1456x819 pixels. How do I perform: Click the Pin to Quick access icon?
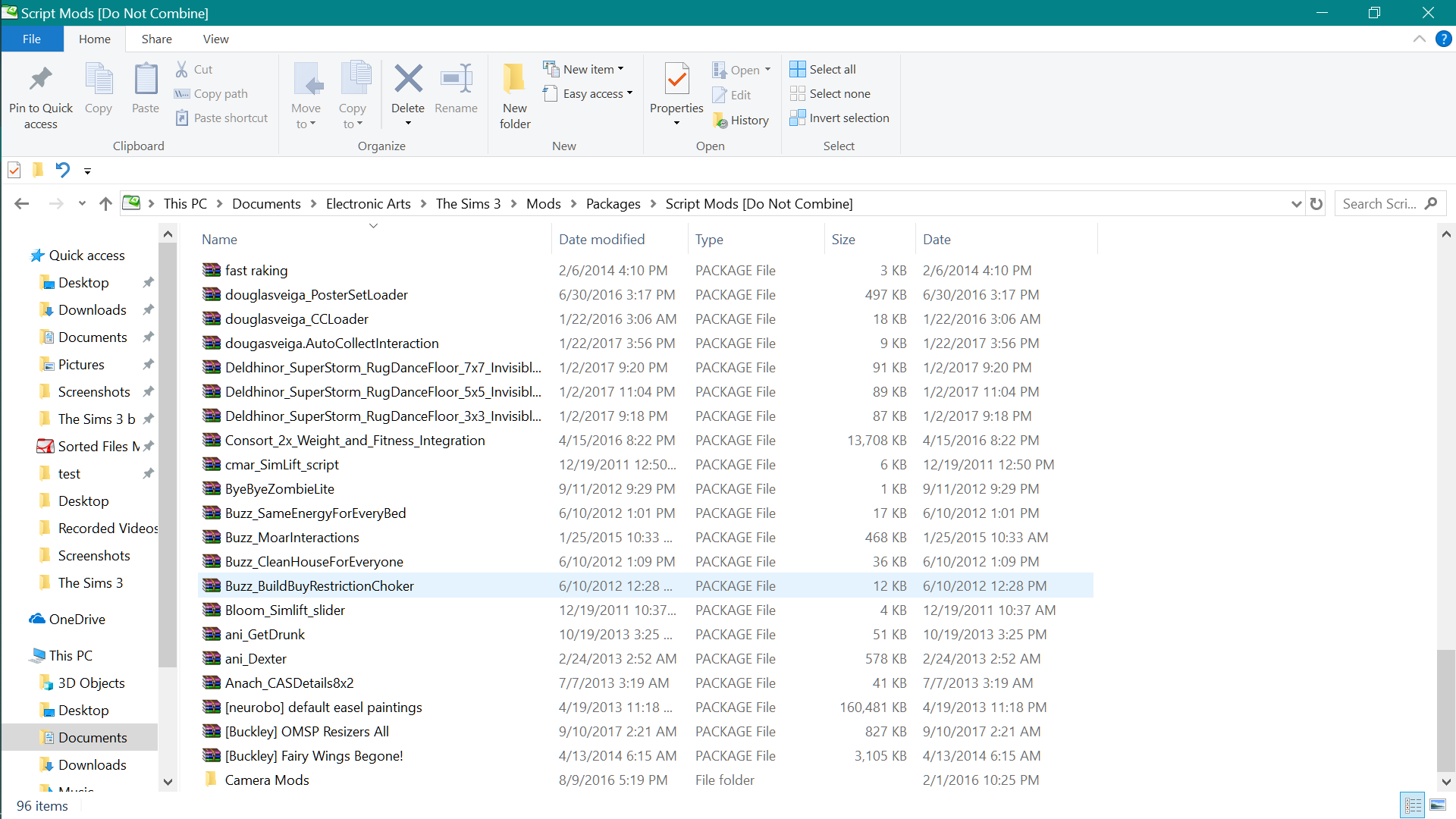click(40, 79)
